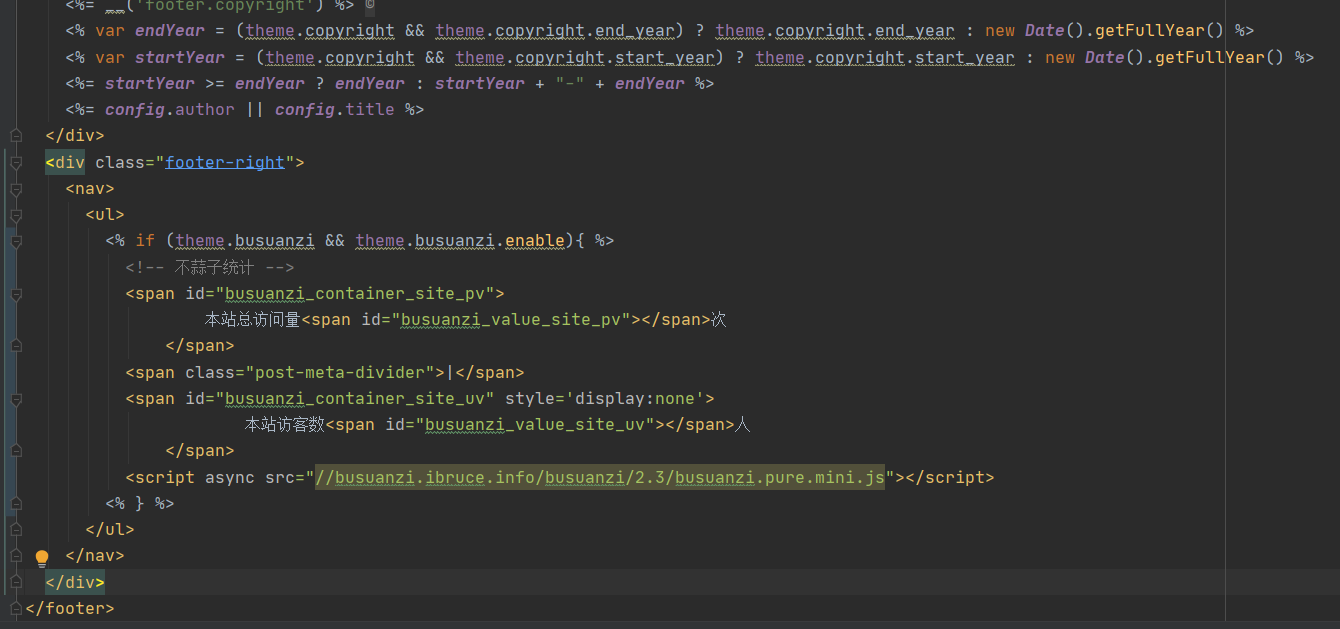Click the 'footer.copyright' string at top
This screenshot has width=1340, height=629.
click(x=235, y=6)
